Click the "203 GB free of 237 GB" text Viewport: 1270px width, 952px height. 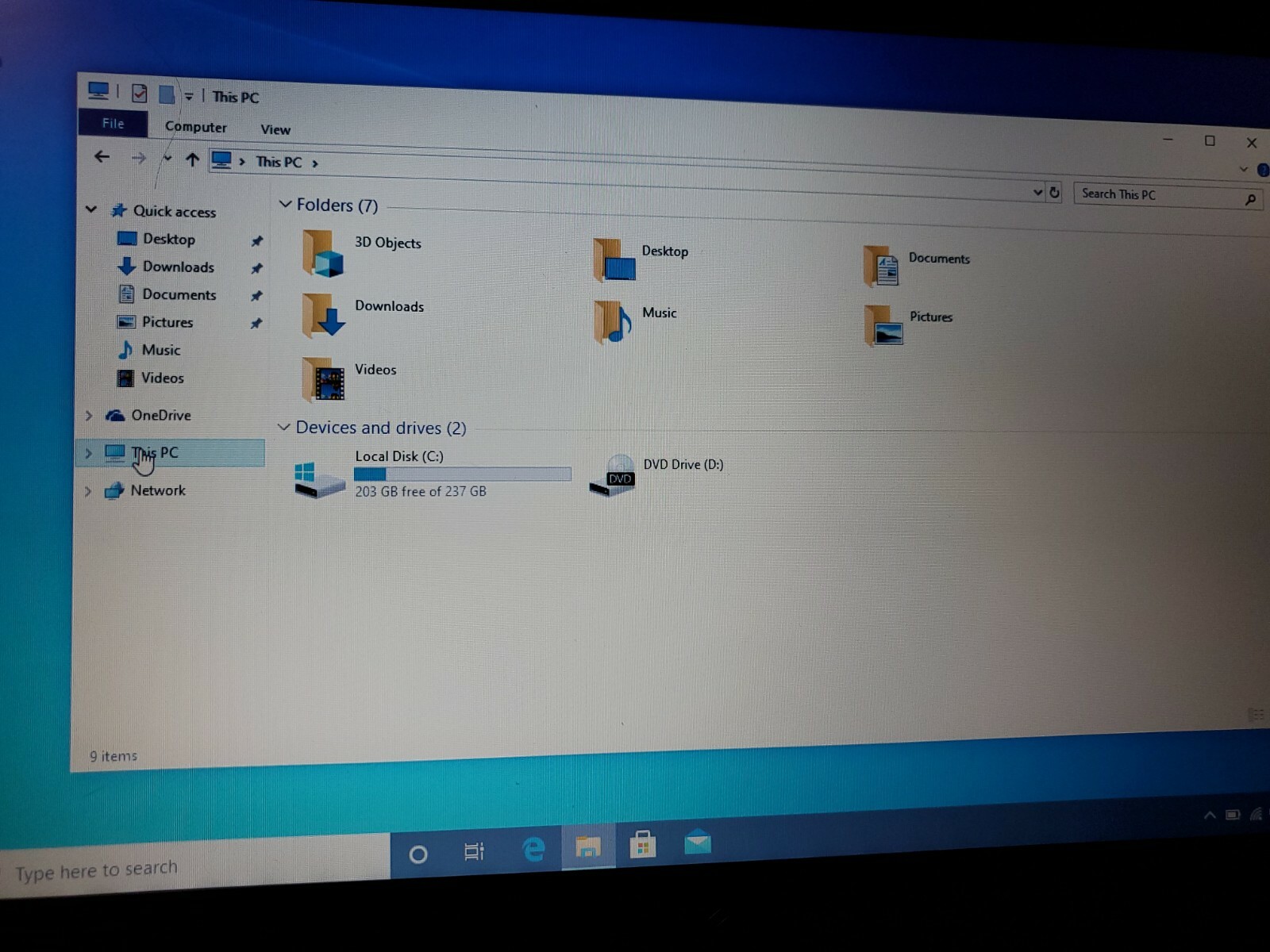[x=421, y=492]
